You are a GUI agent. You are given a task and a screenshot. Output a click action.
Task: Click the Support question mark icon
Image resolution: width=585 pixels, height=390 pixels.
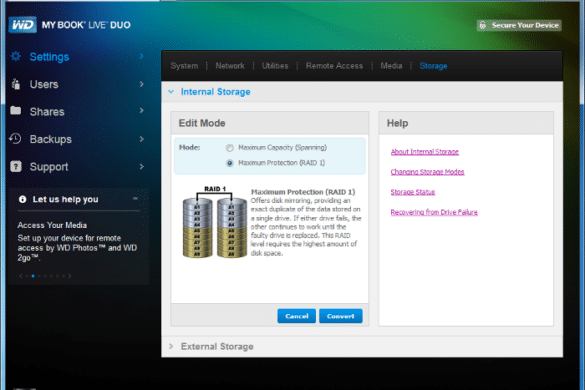click(x=16, y=166)
